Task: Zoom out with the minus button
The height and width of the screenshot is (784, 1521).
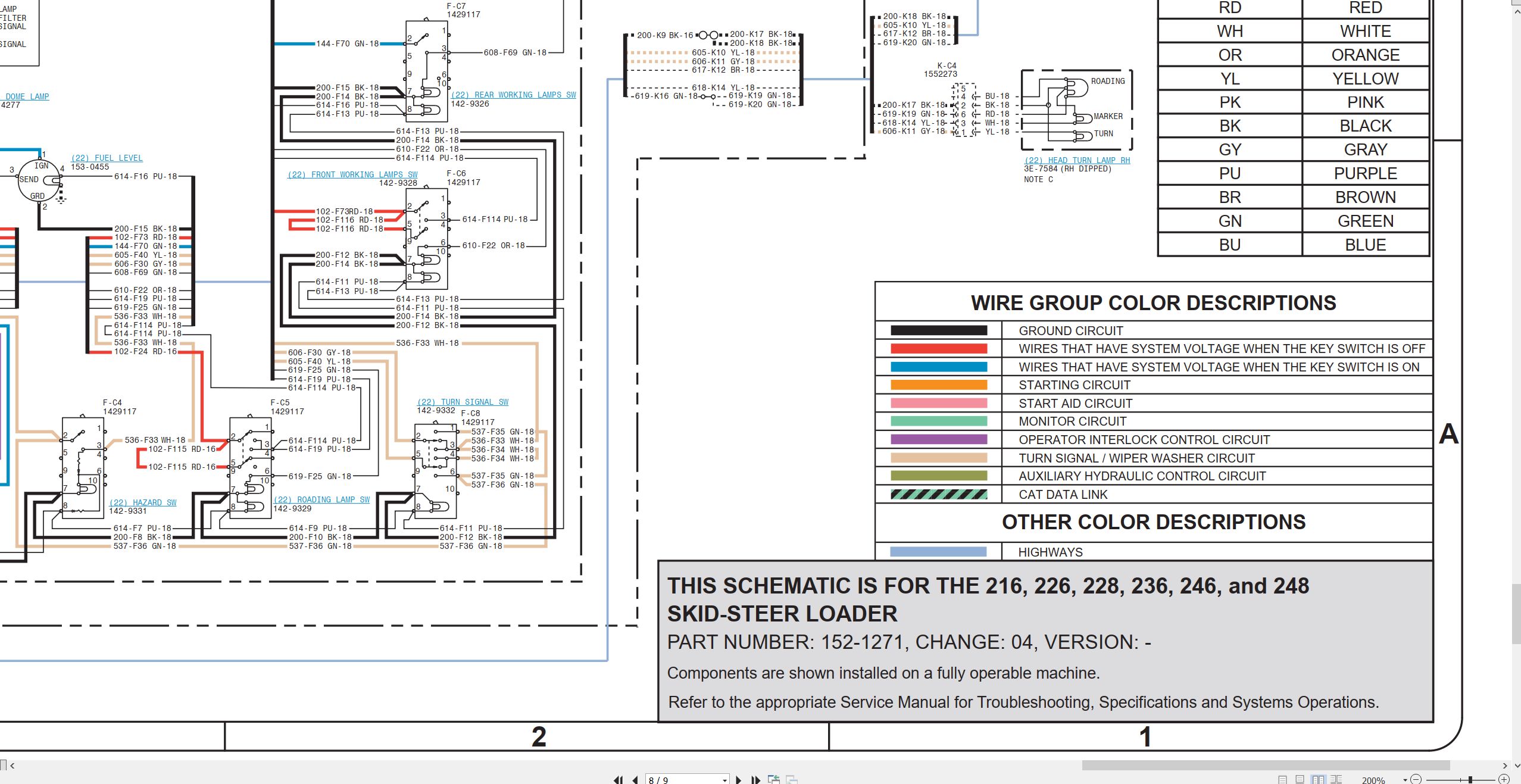Action: pyautogui.click(x=1416, y=779)
